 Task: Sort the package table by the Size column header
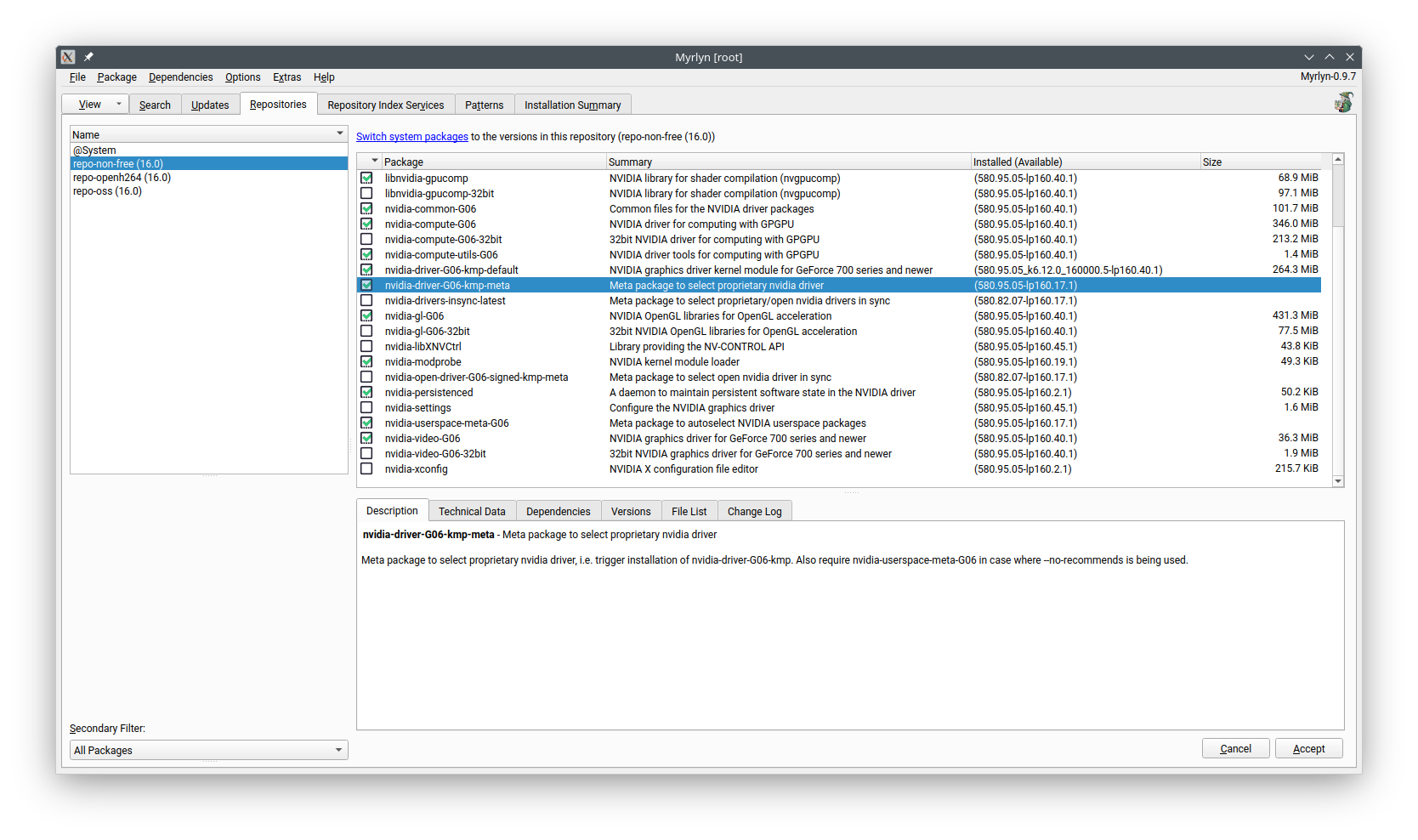[x=1262, y=162]
